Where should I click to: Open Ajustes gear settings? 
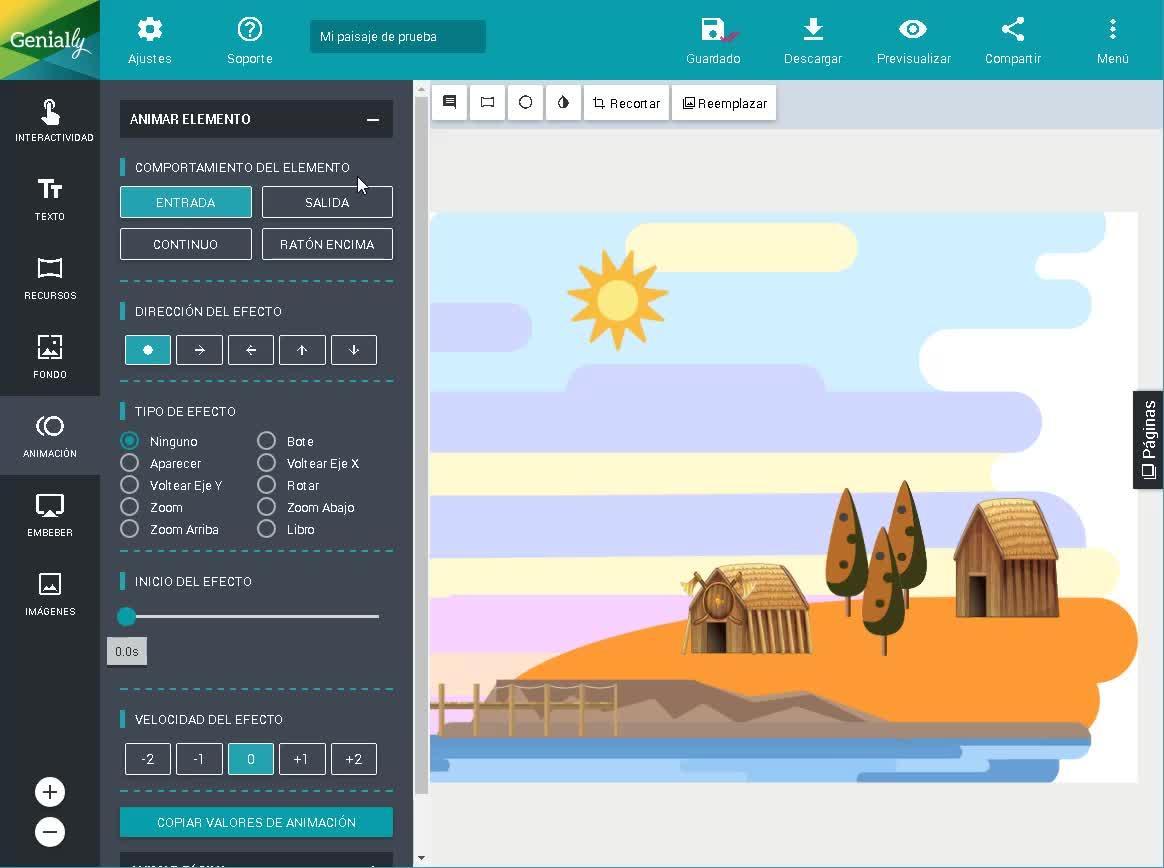click(149, 40)
